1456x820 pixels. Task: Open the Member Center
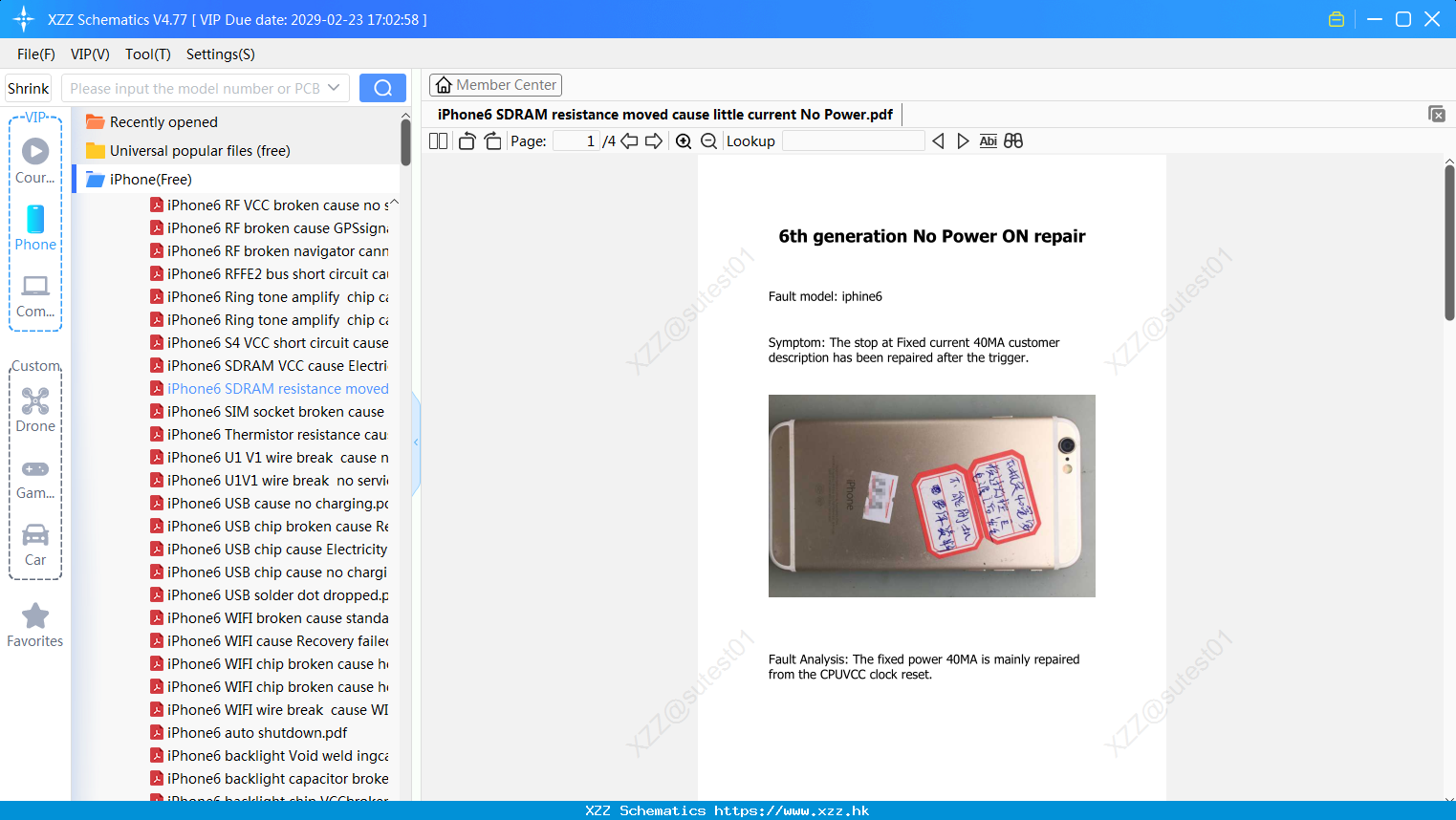[x=495, y=85]
